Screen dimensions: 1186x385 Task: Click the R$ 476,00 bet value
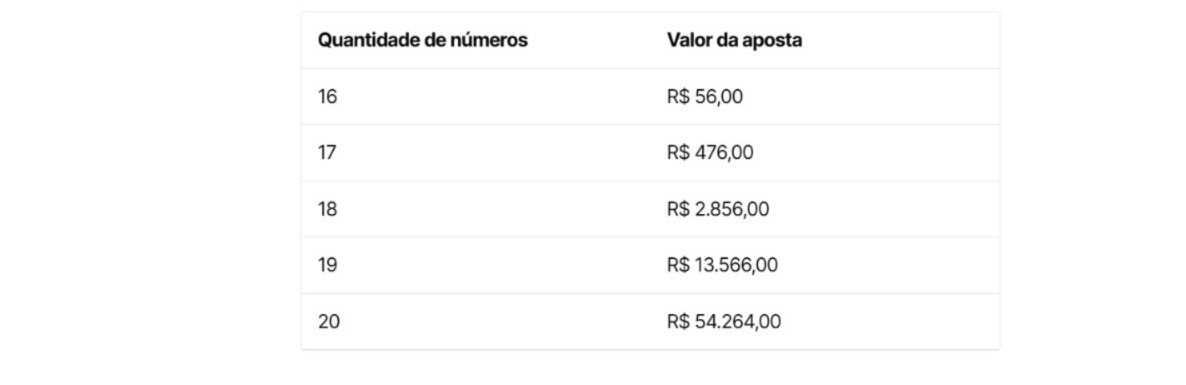point(710,153)
